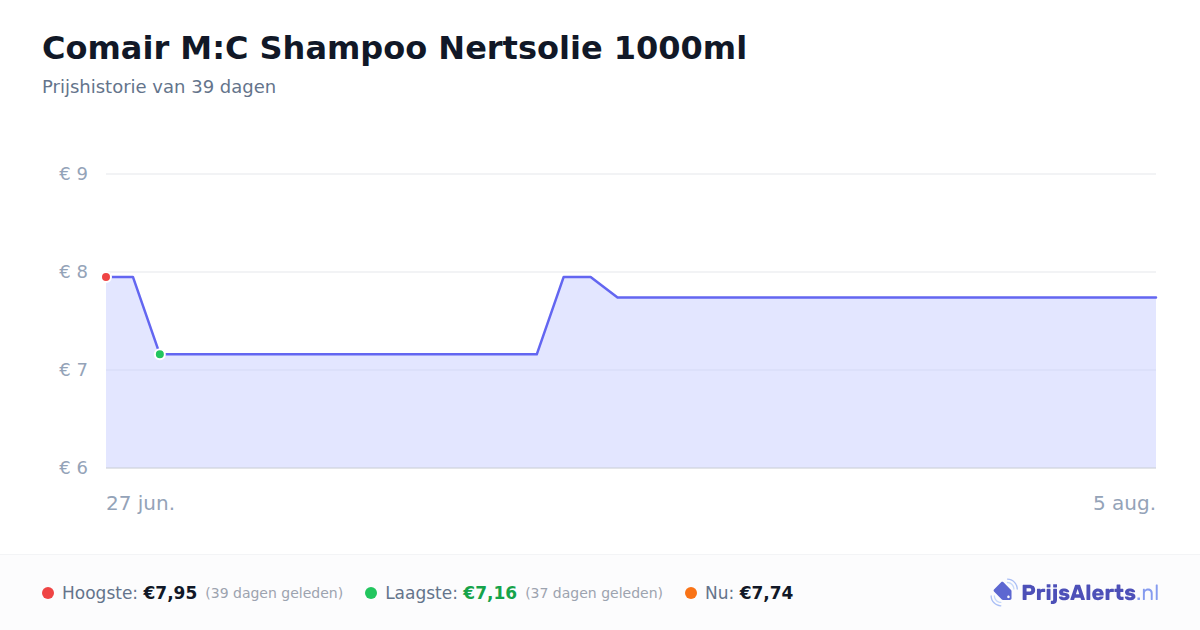Click the 5 aug. end date label
Viewport: 1200px width, 630px height.
(x=1124, y=503)
